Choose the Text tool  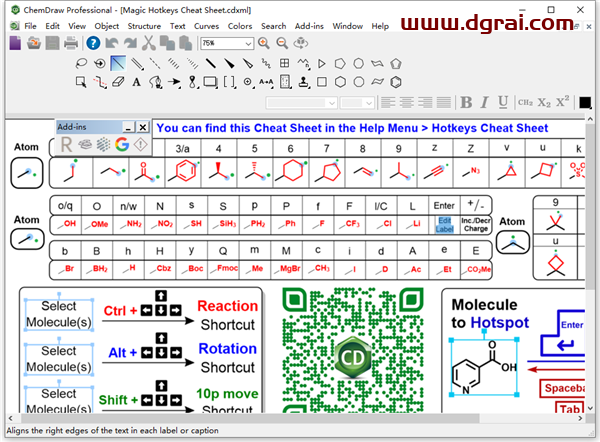135,82
